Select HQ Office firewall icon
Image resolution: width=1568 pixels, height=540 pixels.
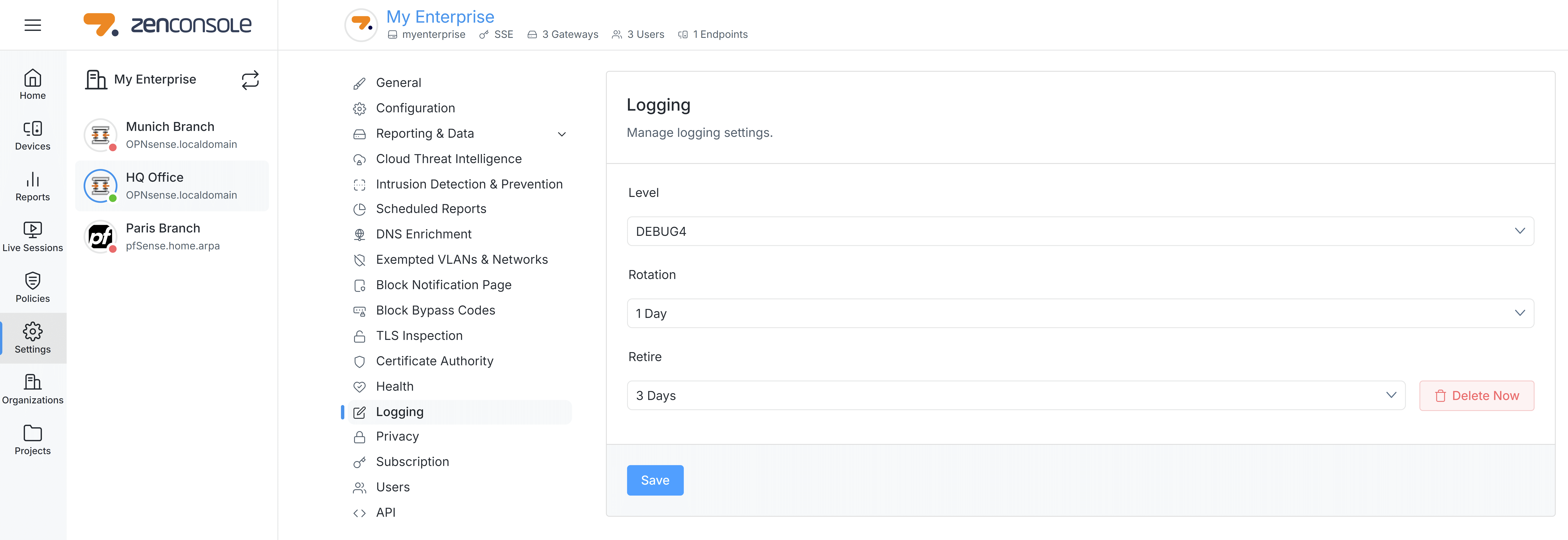click(101, 186)
